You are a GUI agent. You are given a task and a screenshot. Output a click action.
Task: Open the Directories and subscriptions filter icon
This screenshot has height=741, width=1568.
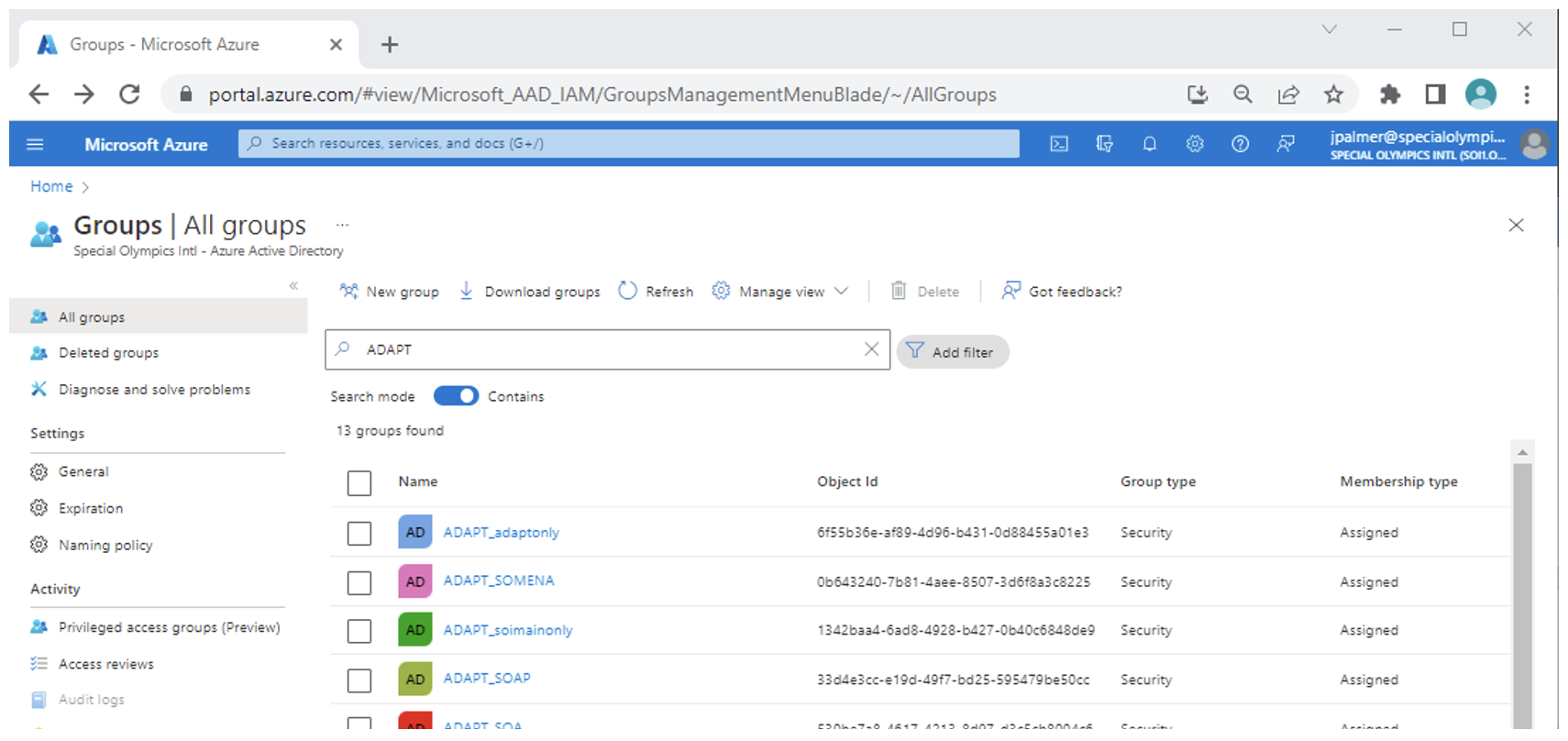coord(1104,144)
